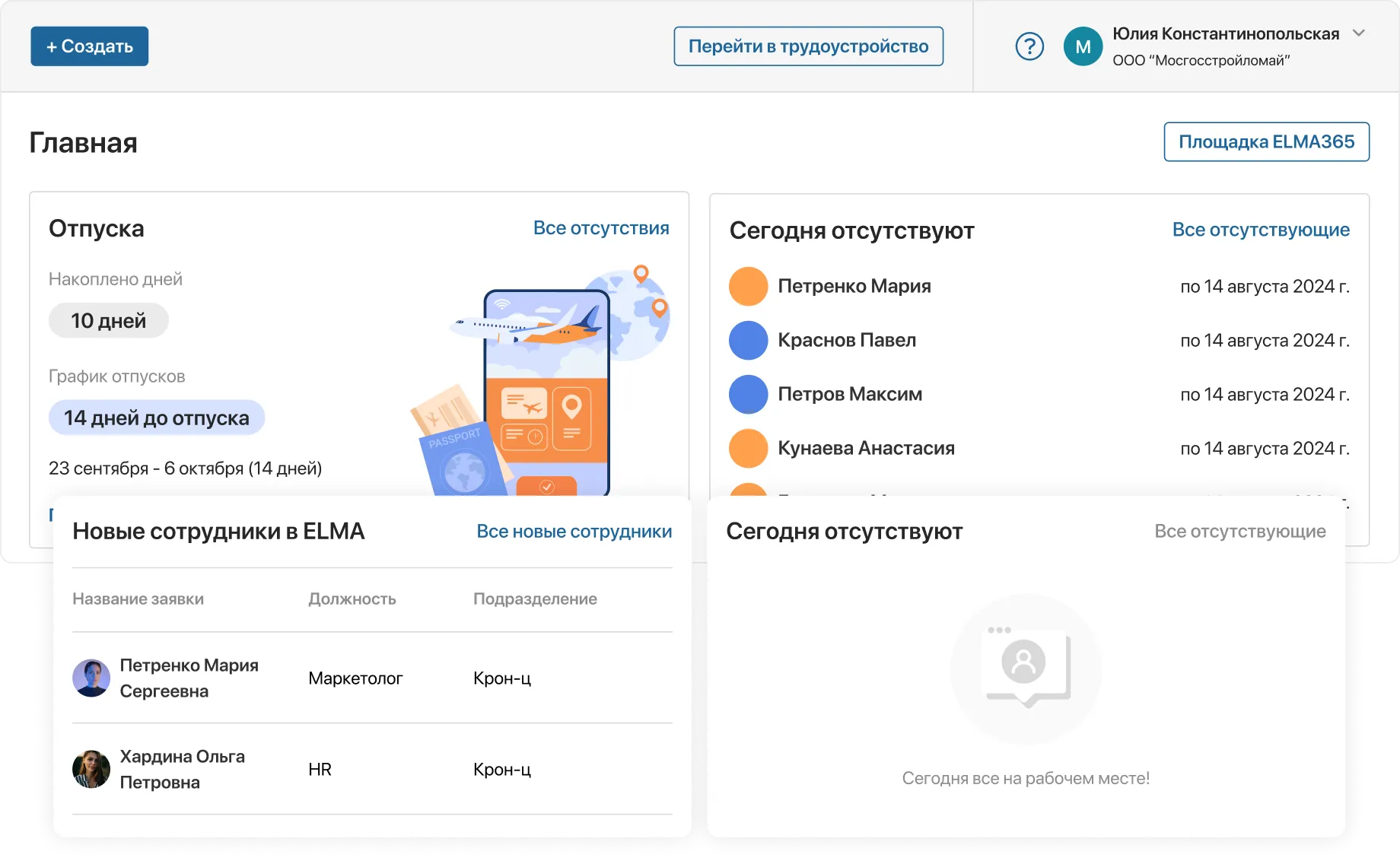Click the 14 дней до отпуска badge
Image resolution: width=1400 pixels, height=864 pixels.
(157, 418)
